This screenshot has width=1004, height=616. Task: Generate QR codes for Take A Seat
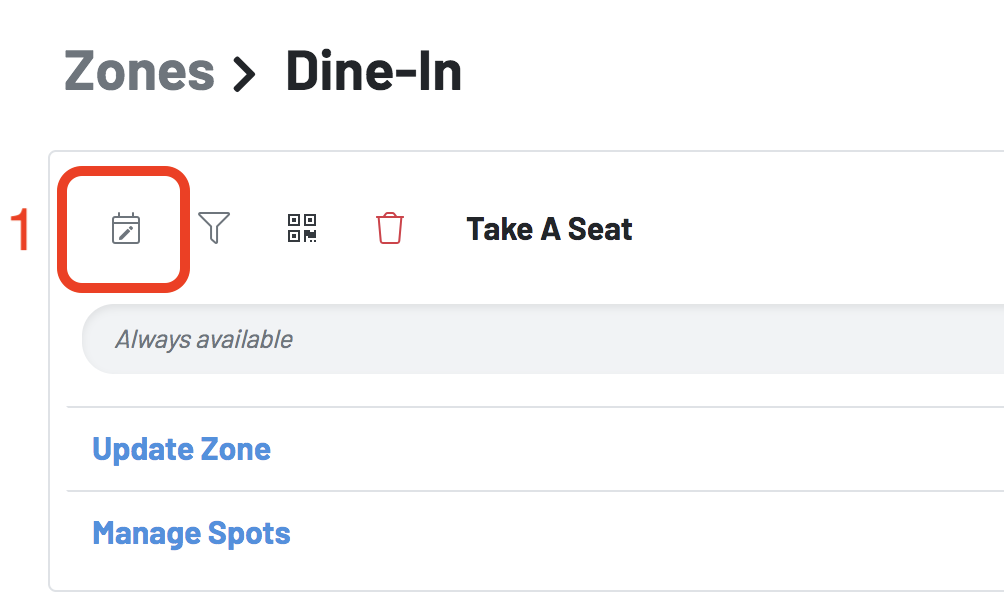point(302,228)
